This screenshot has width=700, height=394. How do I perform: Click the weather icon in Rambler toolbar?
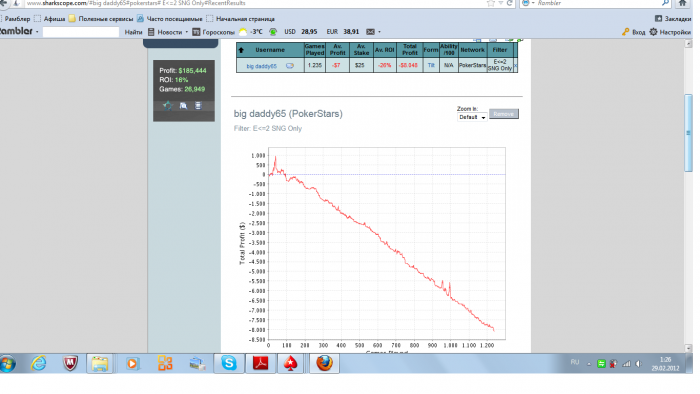point(243,32)
